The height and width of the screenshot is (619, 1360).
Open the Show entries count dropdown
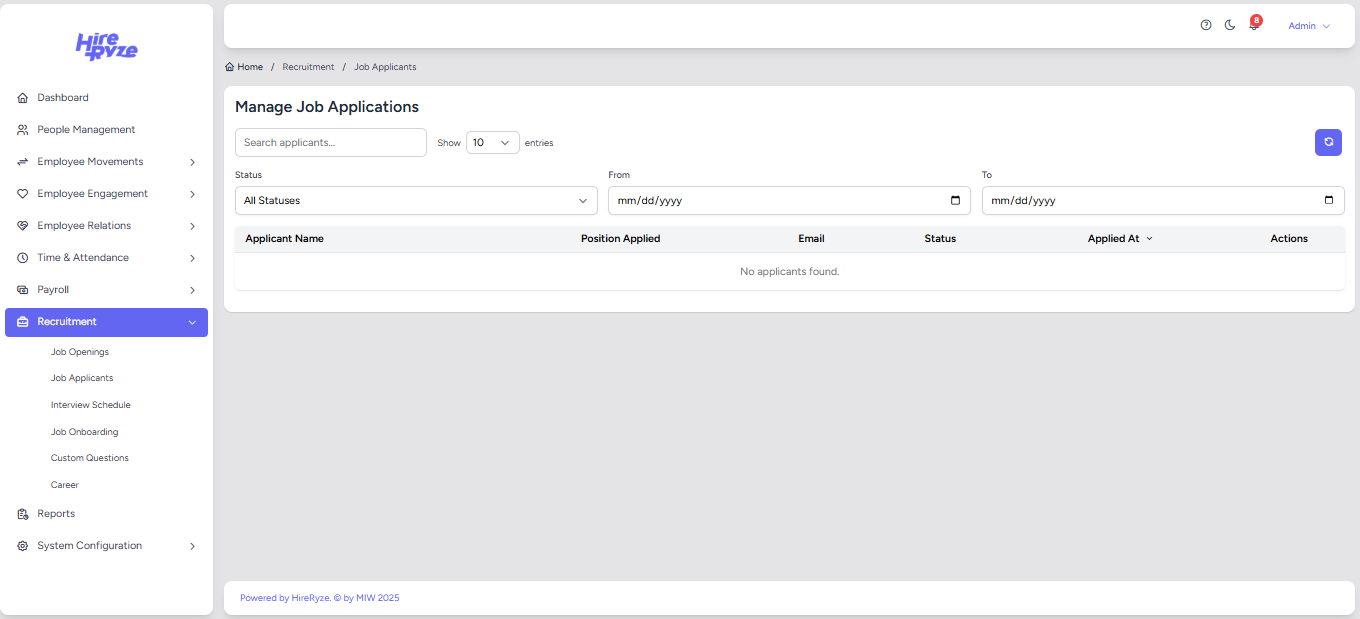492,143
